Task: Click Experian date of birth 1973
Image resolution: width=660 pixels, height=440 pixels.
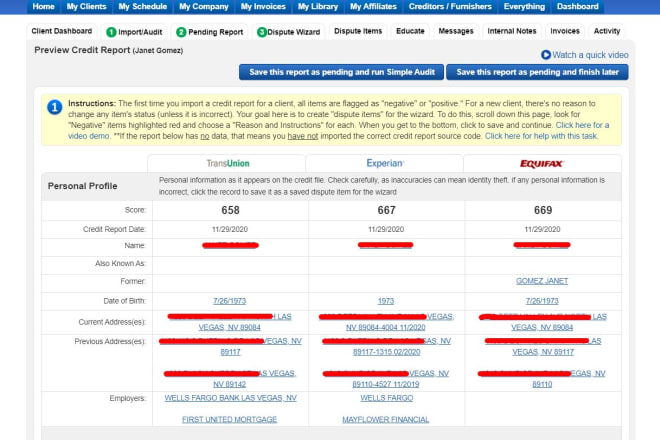Action: [x=386, y=301]
